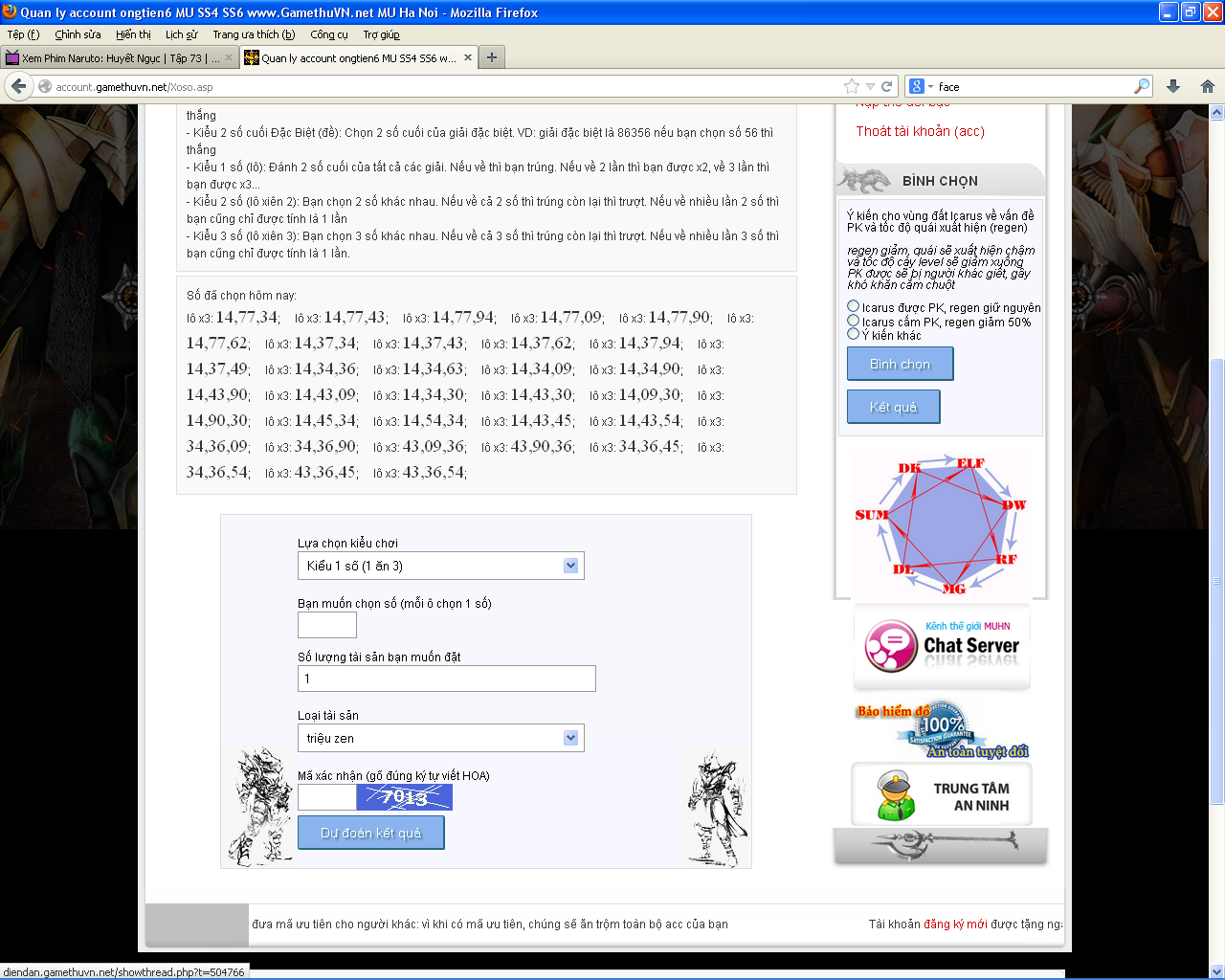Open the Công cụ menu
1225x980 pixels.
click(329, 34)
